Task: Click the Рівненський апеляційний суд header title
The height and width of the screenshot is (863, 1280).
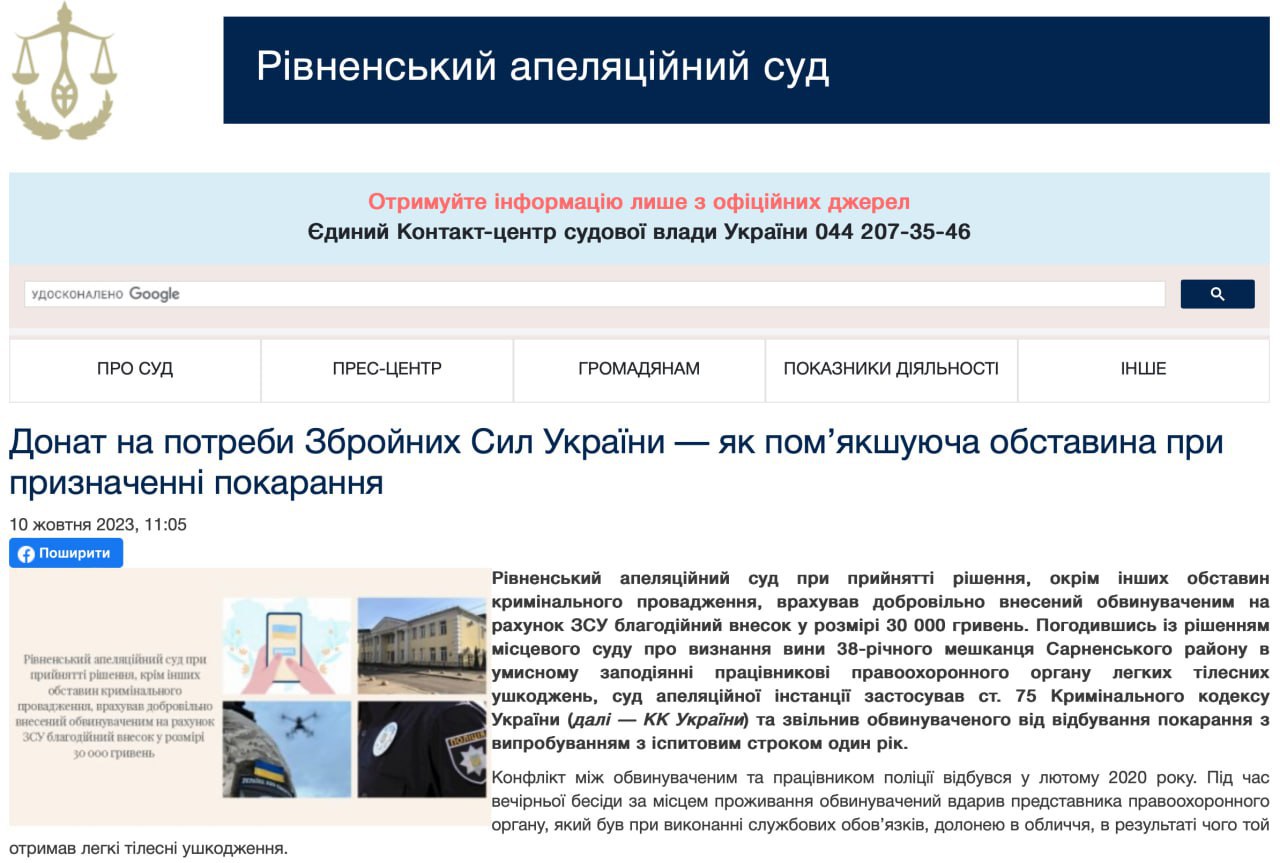Action: click(542, 67)
